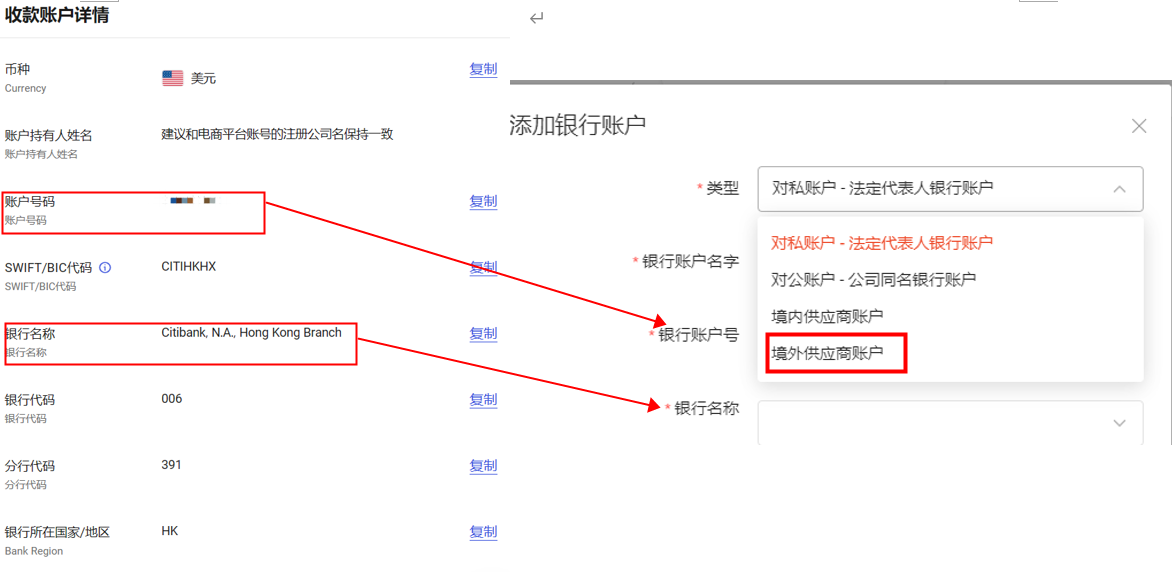Copy the 分行代码 391 value

point(483,465)
